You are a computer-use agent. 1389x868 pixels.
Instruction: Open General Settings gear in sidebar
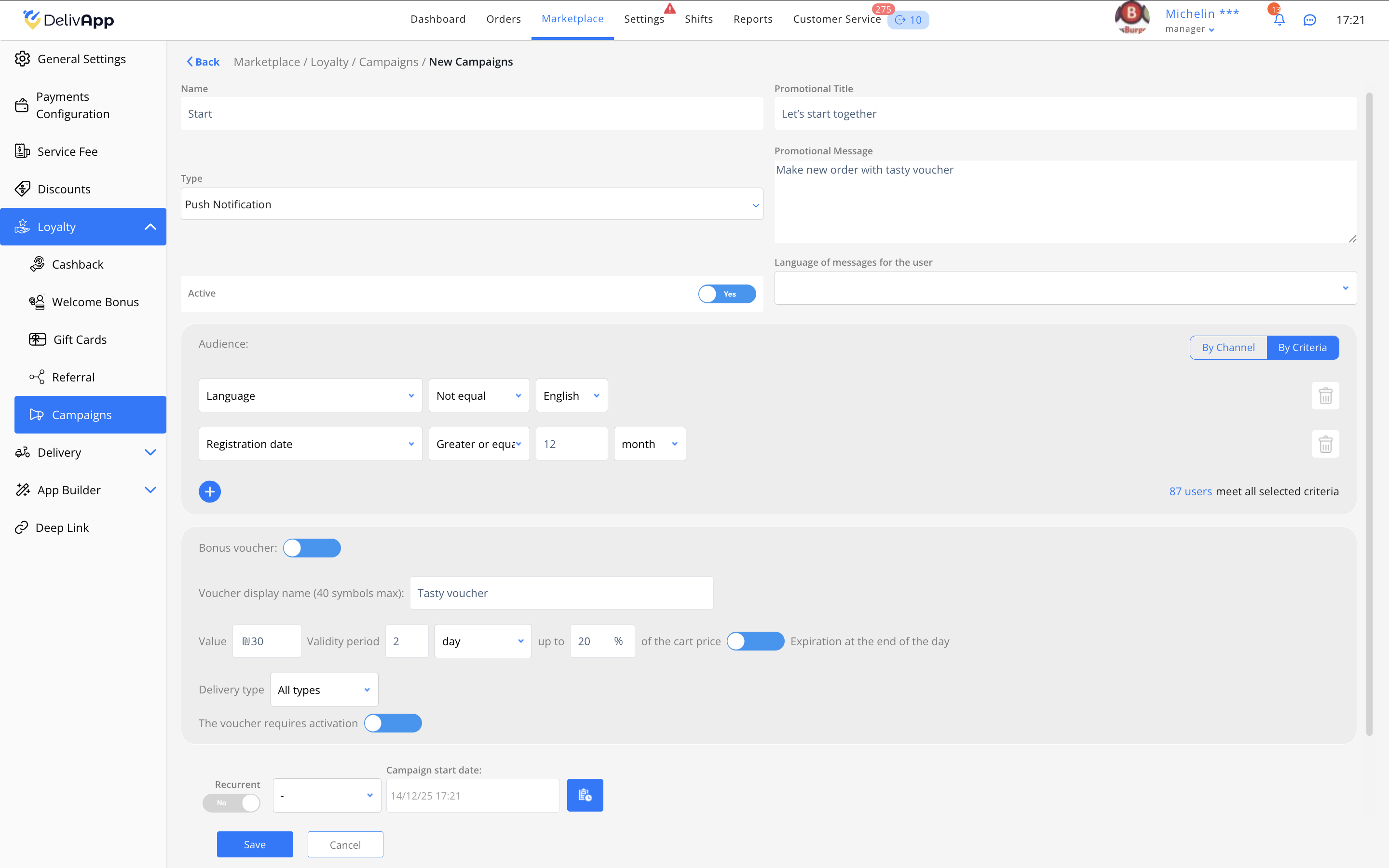22,58
